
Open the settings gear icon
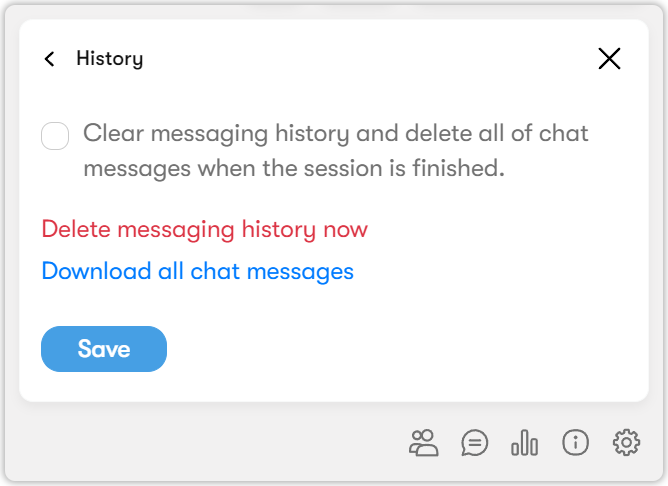point(627,442)
